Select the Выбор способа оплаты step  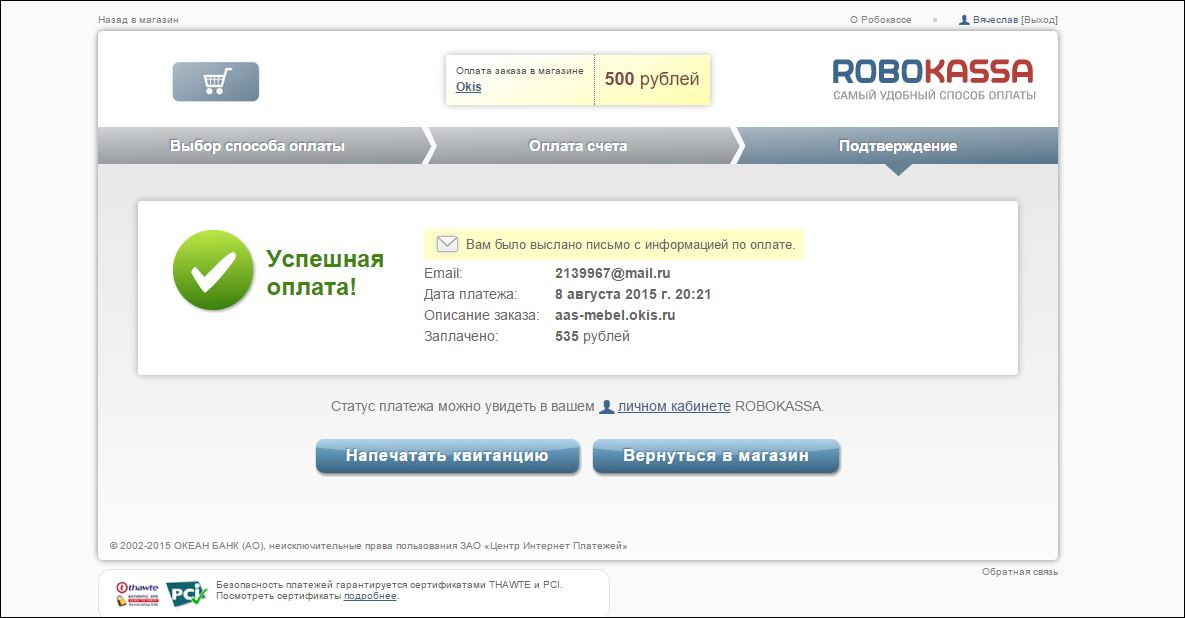[258, 146]
